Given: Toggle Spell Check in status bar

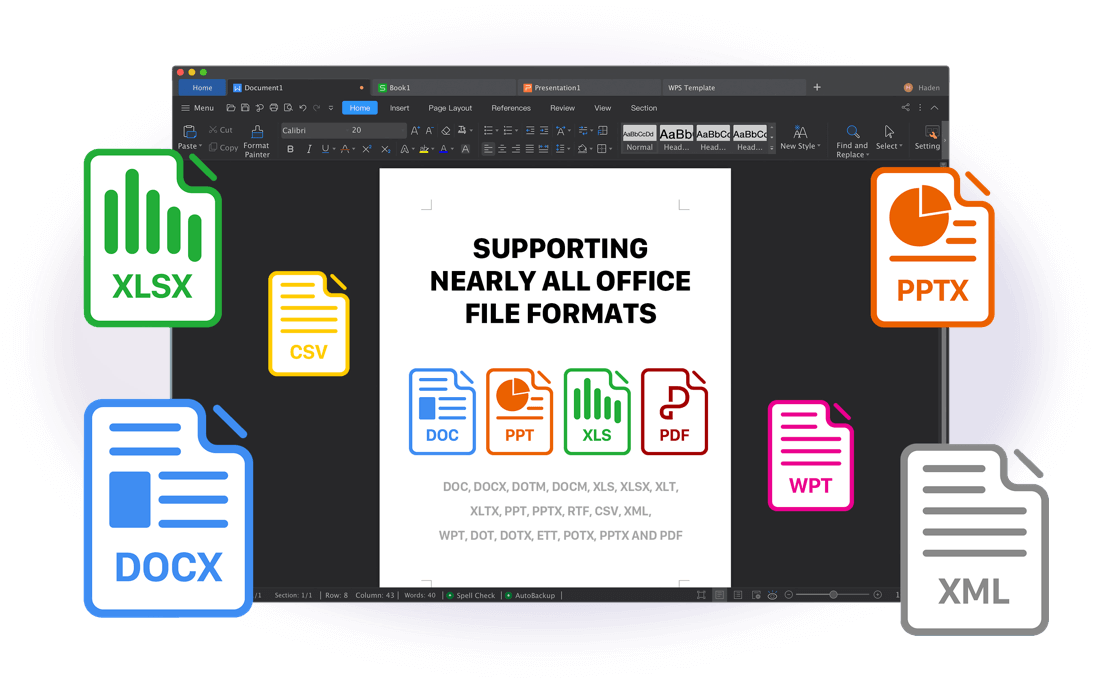Looking at the screenshot, I should (471, 595).
